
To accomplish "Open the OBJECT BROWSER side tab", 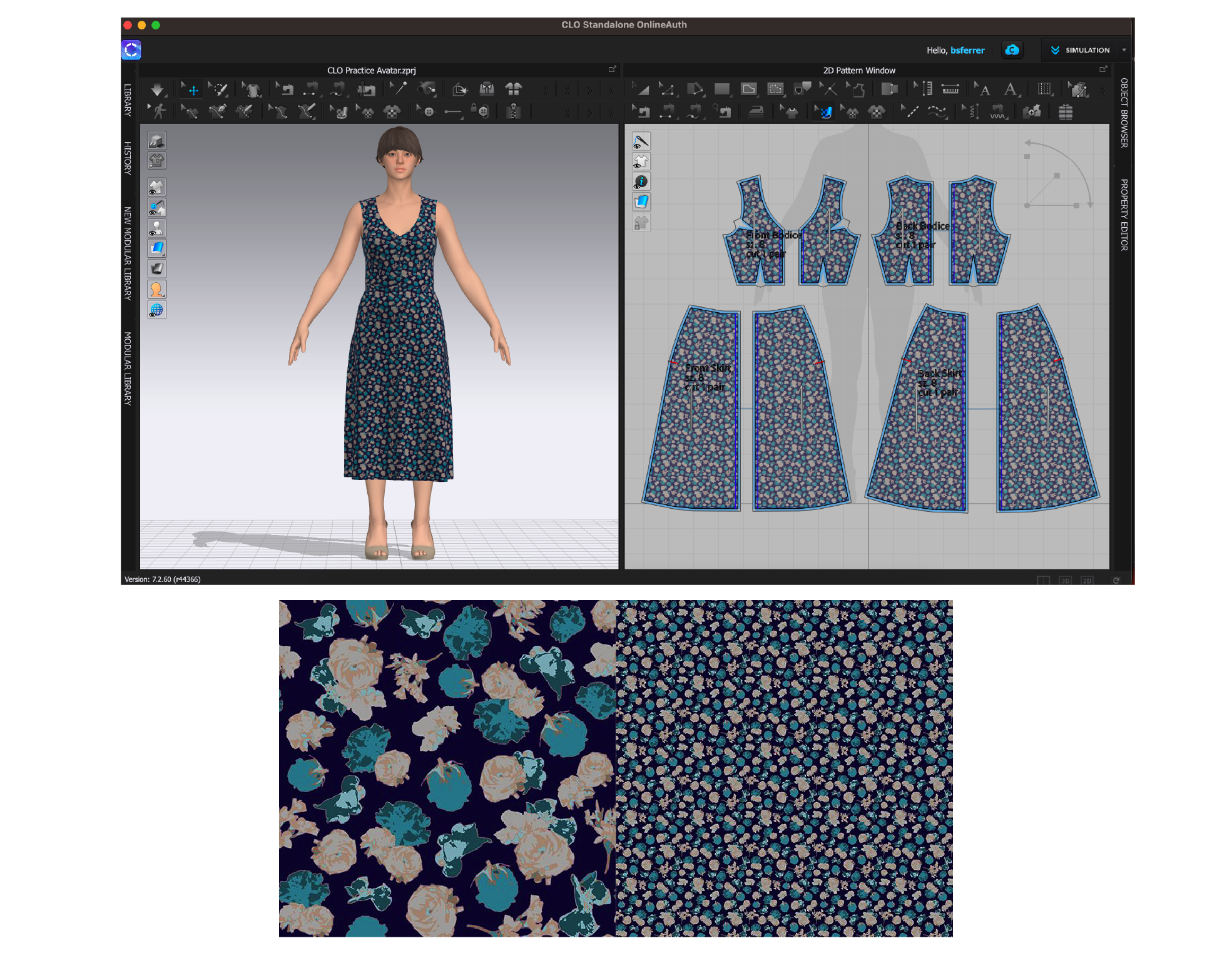I will click(x=1124, y=113).
